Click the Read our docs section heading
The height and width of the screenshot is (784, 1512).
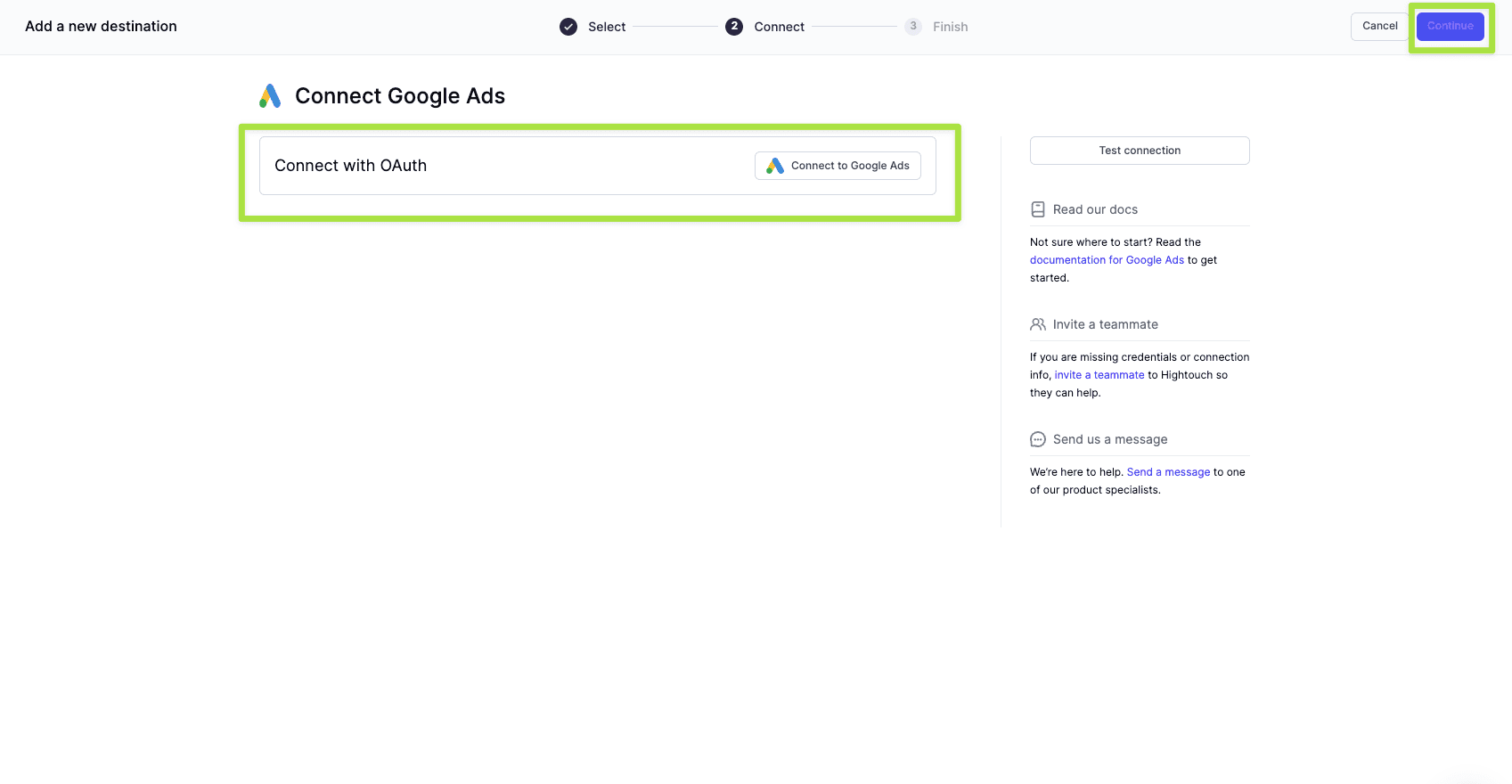pyautogui.click(x=1095, y=209)
